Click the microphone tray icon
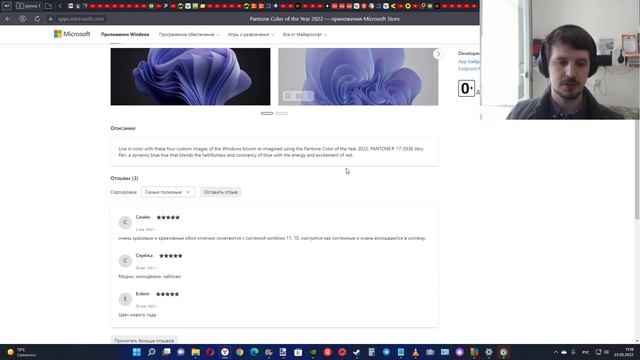 (x=573, y=352)
